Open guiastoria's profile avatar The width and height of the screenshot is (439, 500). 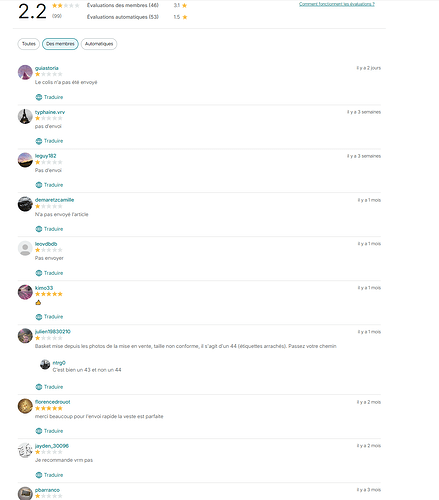pyautogui.click(x=25, y=72)
